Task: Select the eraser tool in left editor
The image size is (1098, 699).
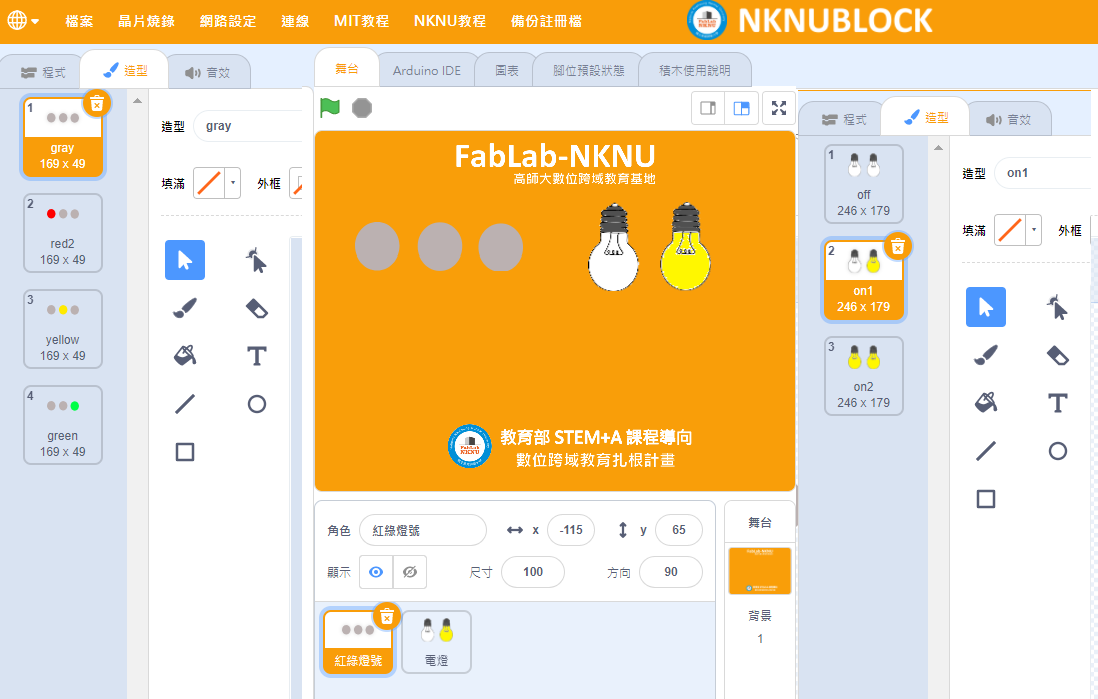Action: pos(256,308)
